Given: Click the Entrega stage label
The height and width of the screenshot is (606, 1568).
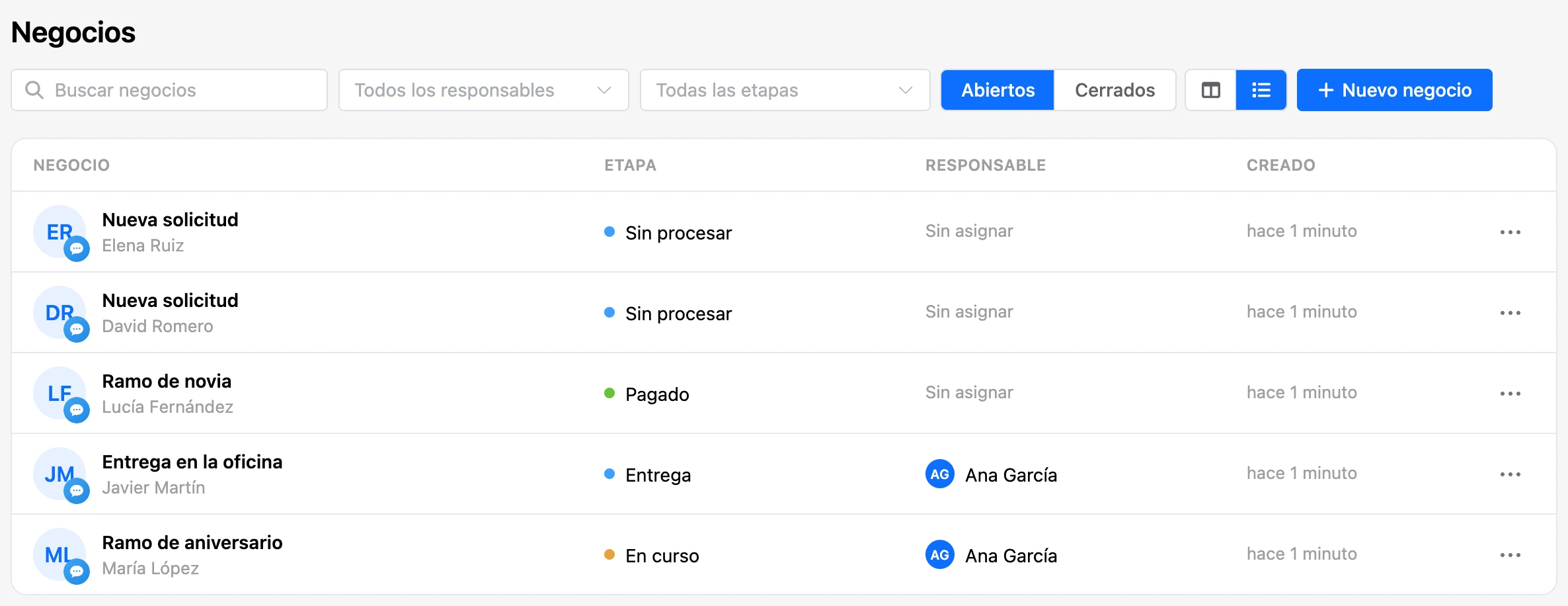Looking at the screenshot, I should click(658, 475).
